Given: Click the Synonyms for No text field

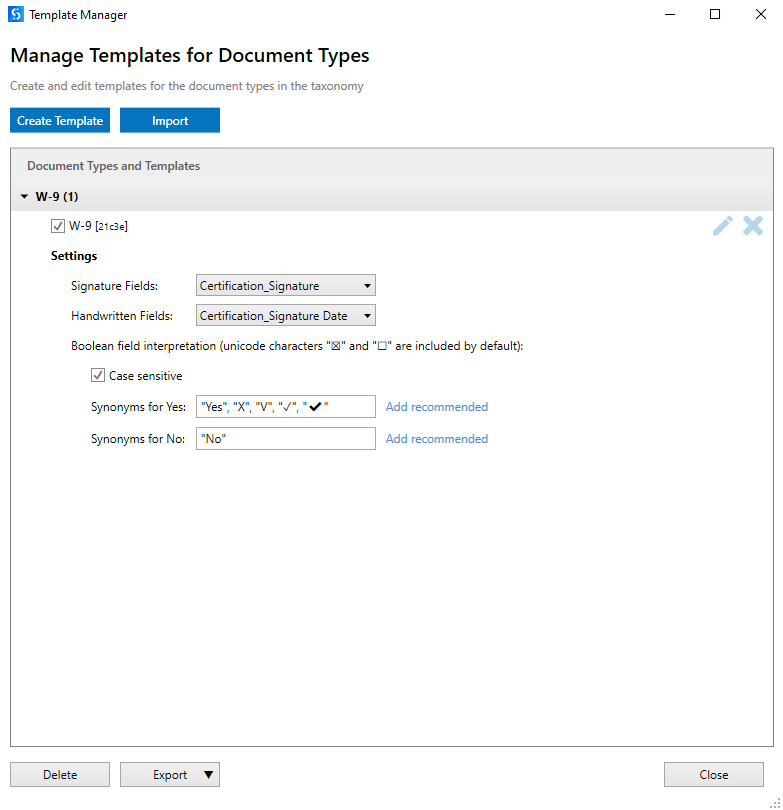Looking at the screenshot, I should point(286,439).
